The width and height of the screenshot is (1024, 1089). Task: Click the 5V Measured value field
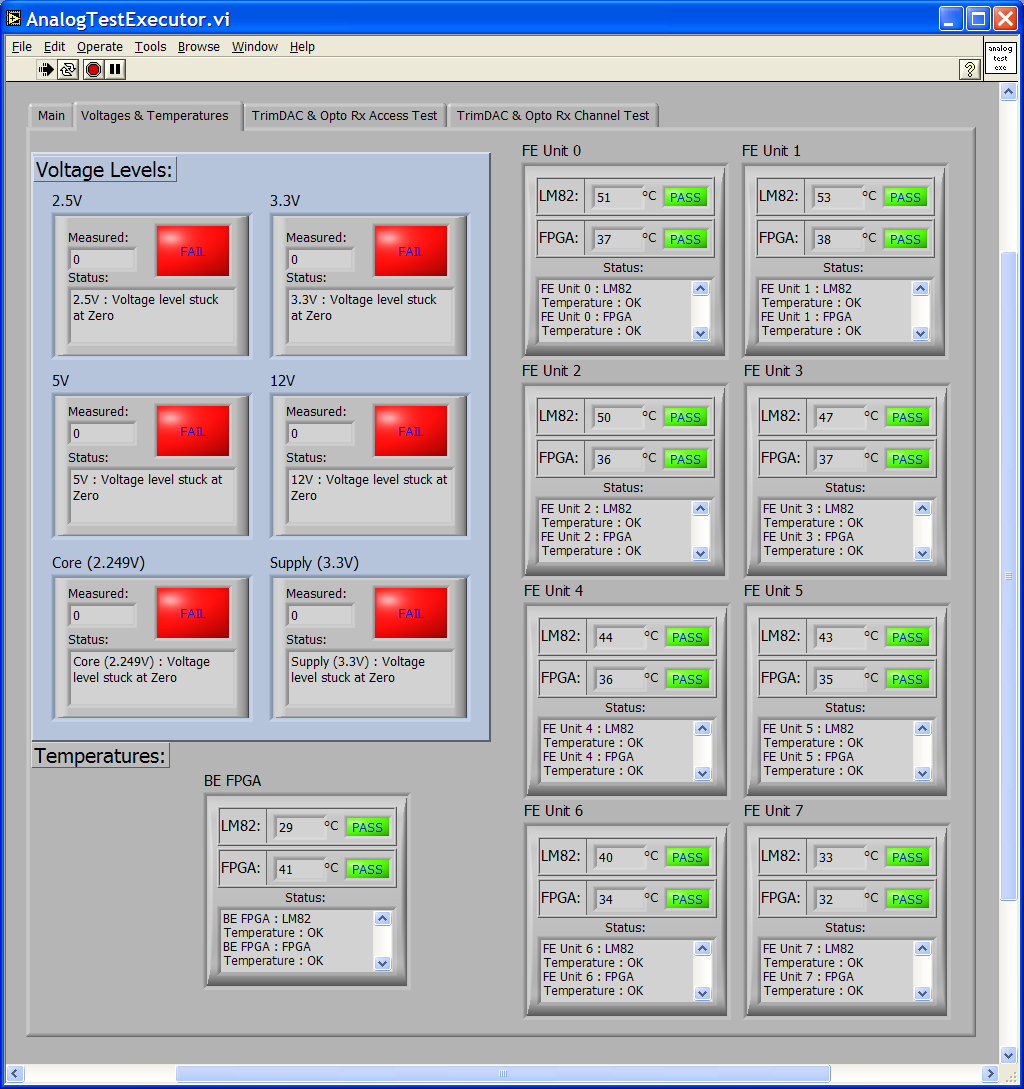click(x=102, y=434)
